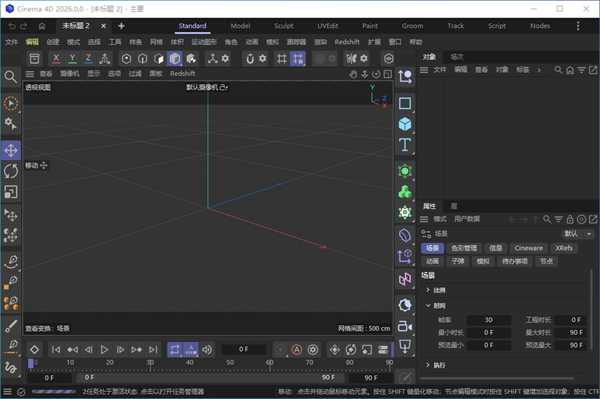The height and width of the screenshot is (399, 600).
Task: Play the animation forward
Action: 104,350
